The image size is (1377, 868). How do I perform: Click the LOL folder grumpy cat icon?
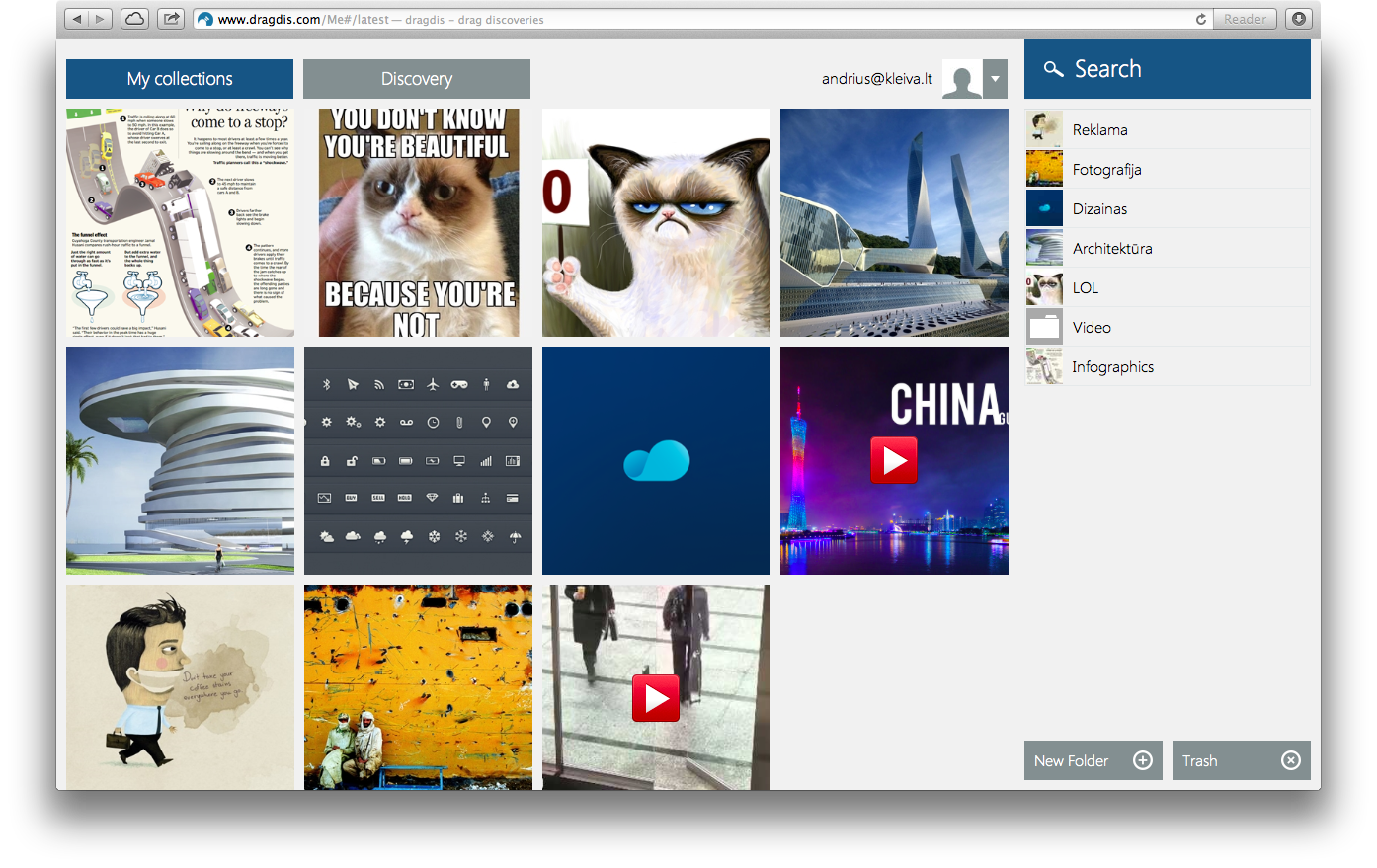(1044, 287)
